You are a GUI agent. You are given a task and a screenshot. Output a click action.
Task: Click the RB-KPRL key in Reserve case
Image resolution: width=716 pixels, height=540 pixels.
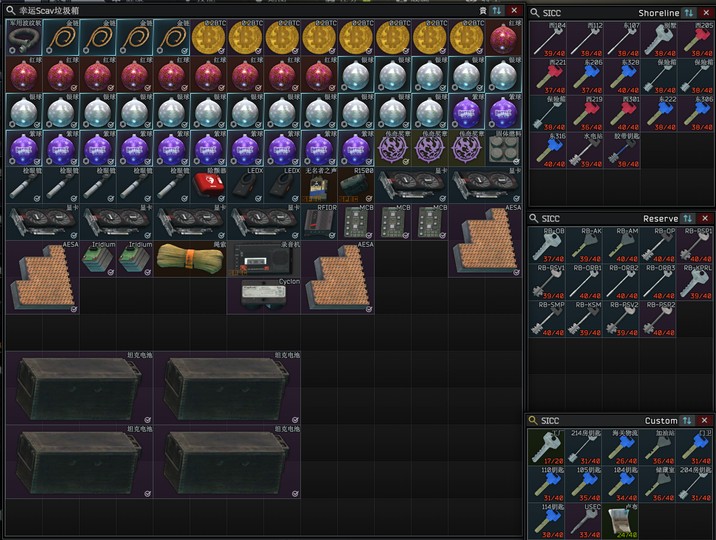[x=697, y=282]
